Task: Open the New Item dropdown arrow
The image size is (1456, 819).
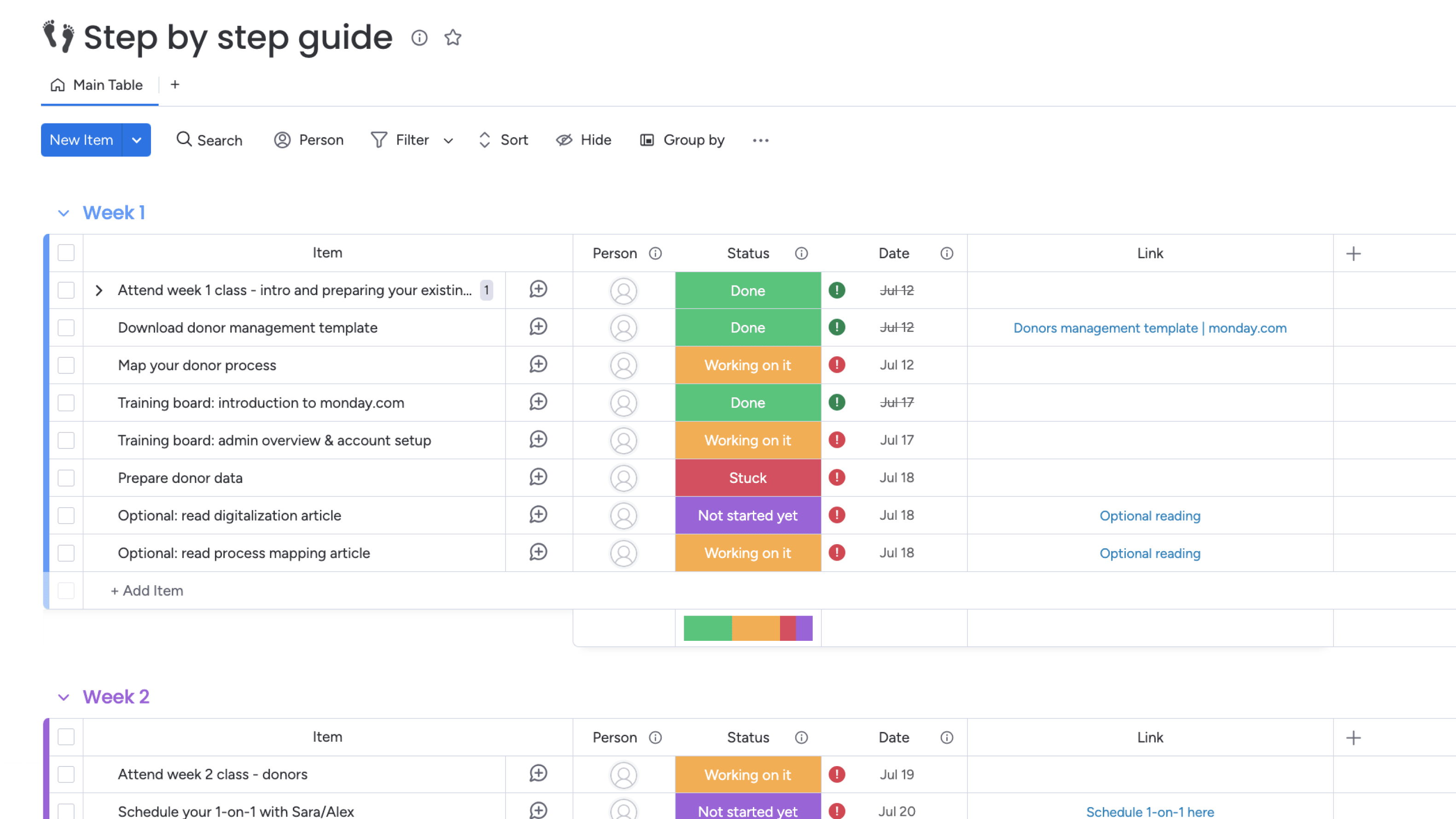Action: [x=136, y=140]
